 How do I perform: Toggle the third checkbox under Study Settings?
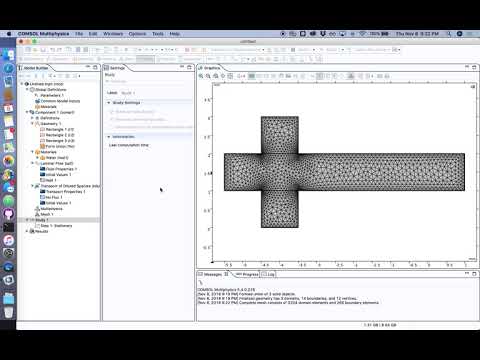click(112, 127)
